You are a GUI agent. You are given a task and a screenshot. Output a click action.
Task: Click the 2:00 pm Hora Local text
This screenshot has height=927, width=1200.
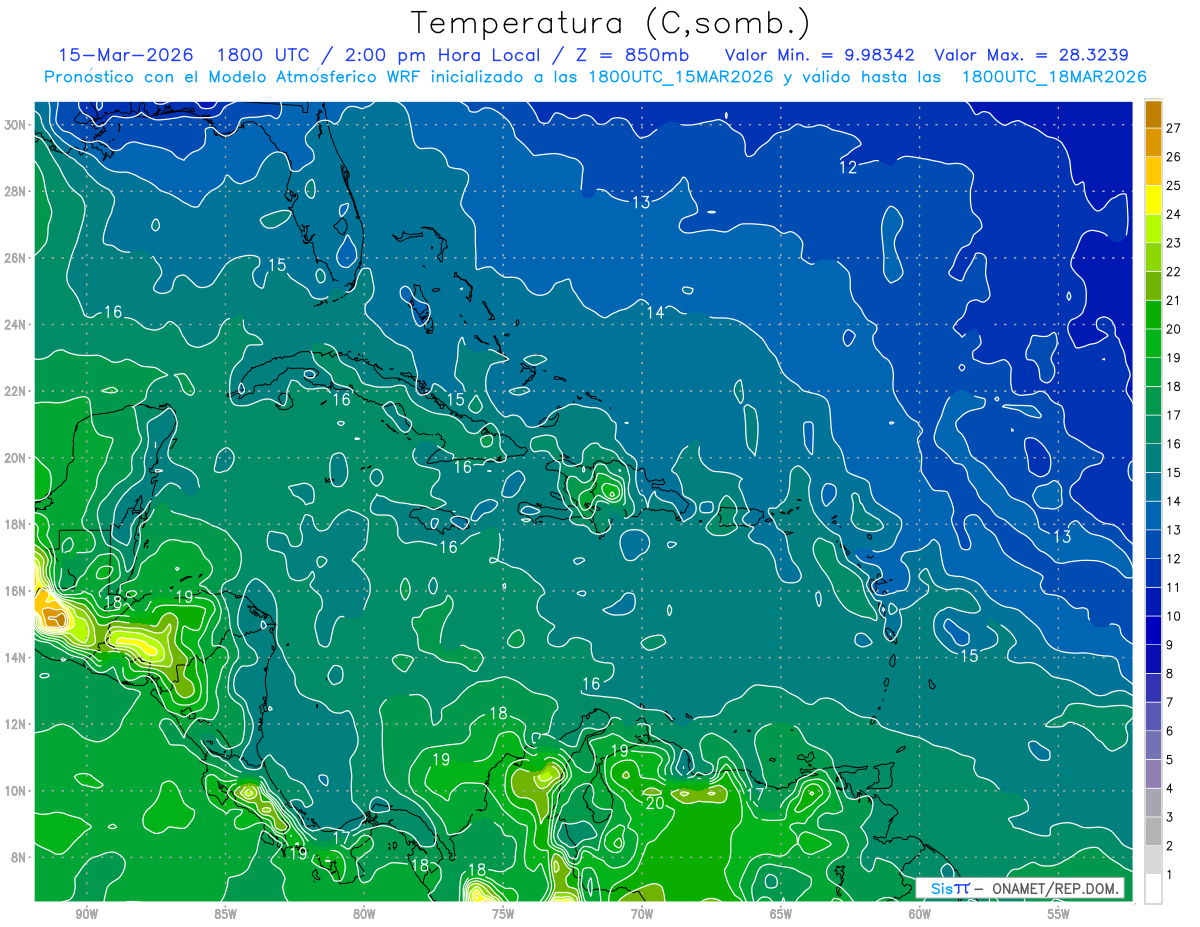[446, 55]
